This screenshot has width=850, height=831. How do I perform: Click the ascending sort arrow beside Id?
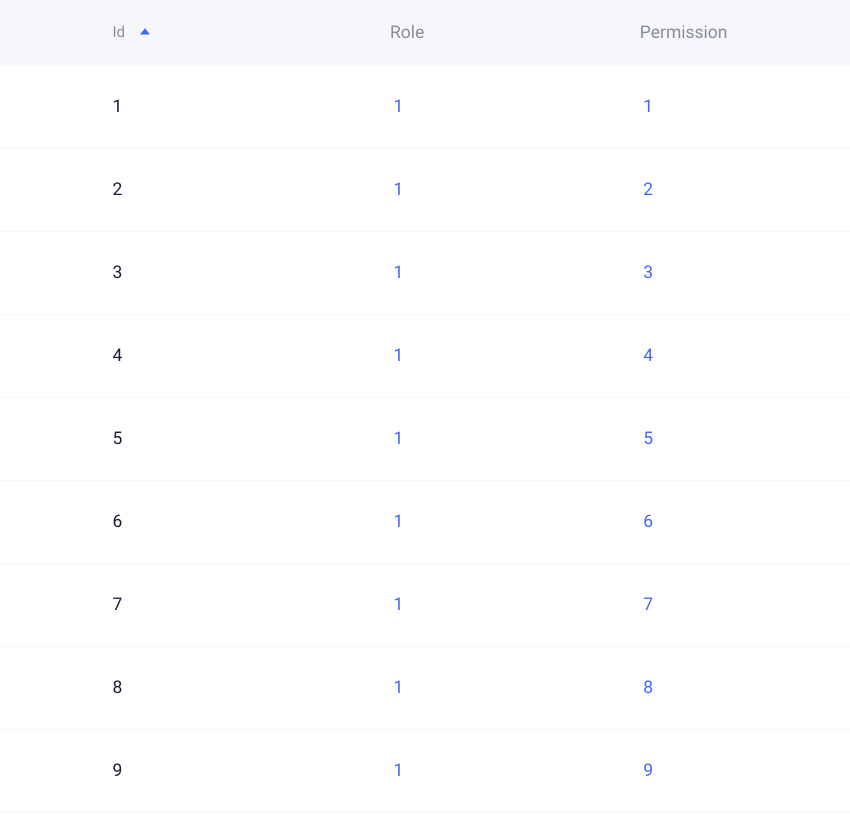click(x=145, y=32)
